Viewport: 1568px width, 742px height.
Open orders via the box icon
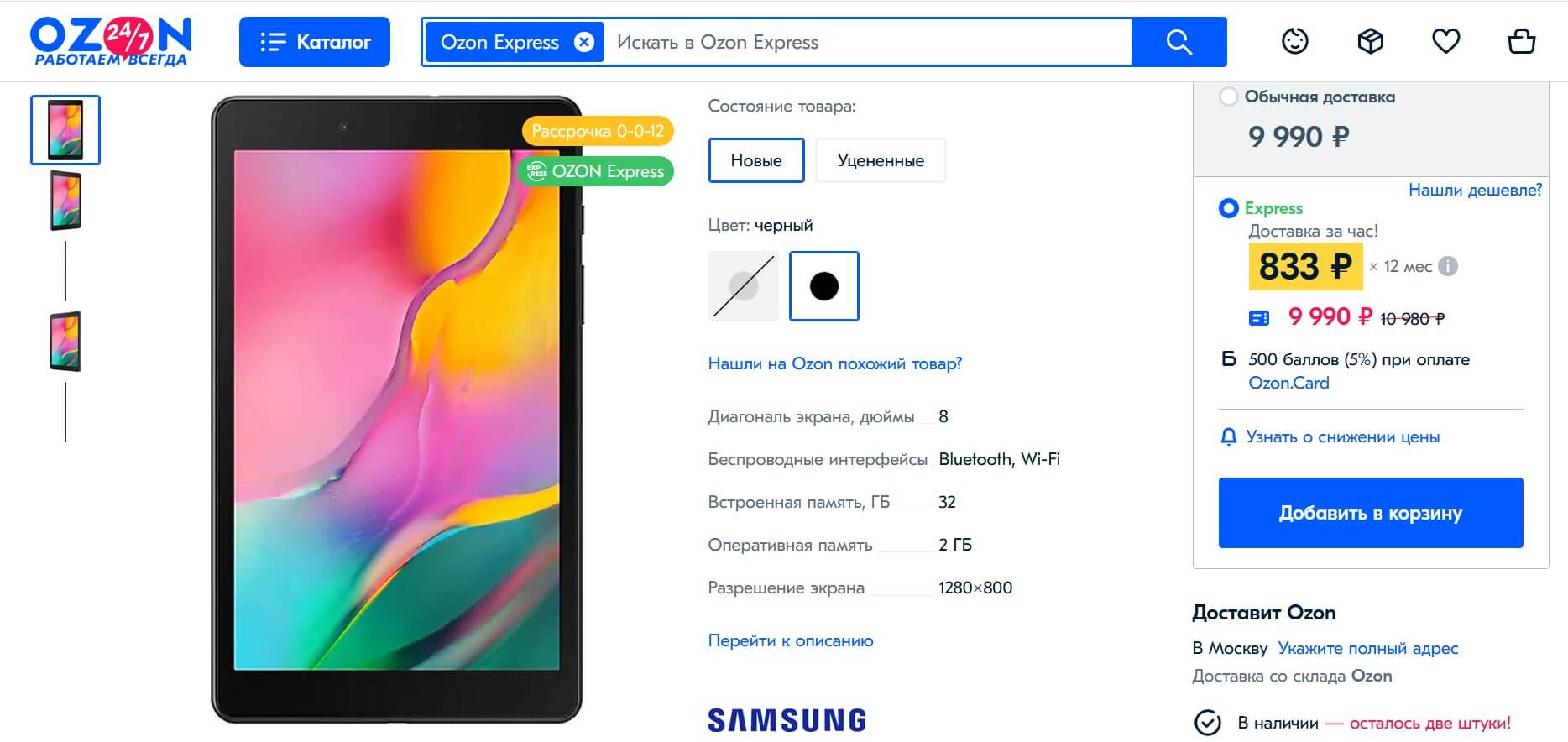[1371, 41]
